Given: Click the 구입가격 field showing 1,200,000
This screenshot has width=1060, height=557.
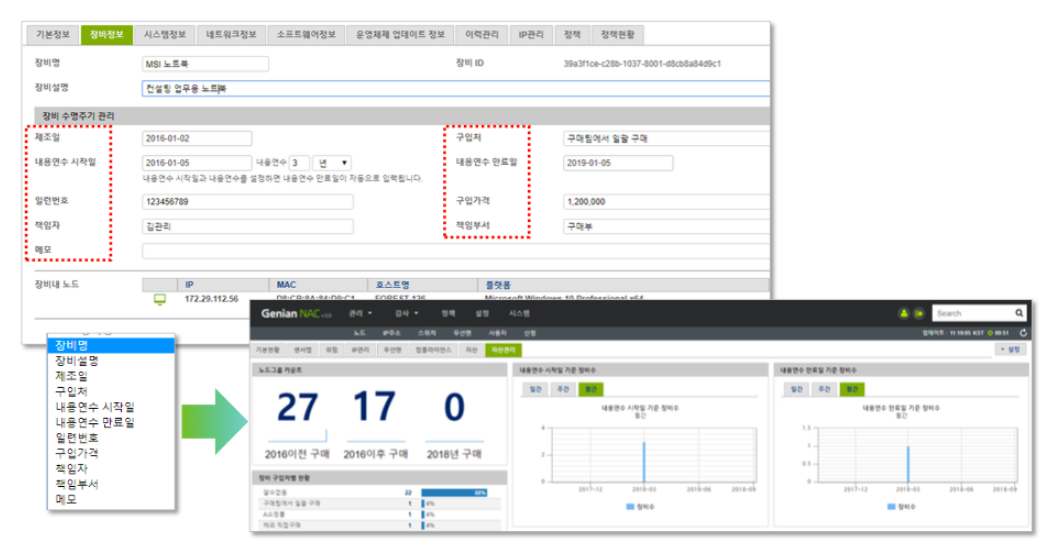Looking at the screenshot, I should (x=667, y=201).
